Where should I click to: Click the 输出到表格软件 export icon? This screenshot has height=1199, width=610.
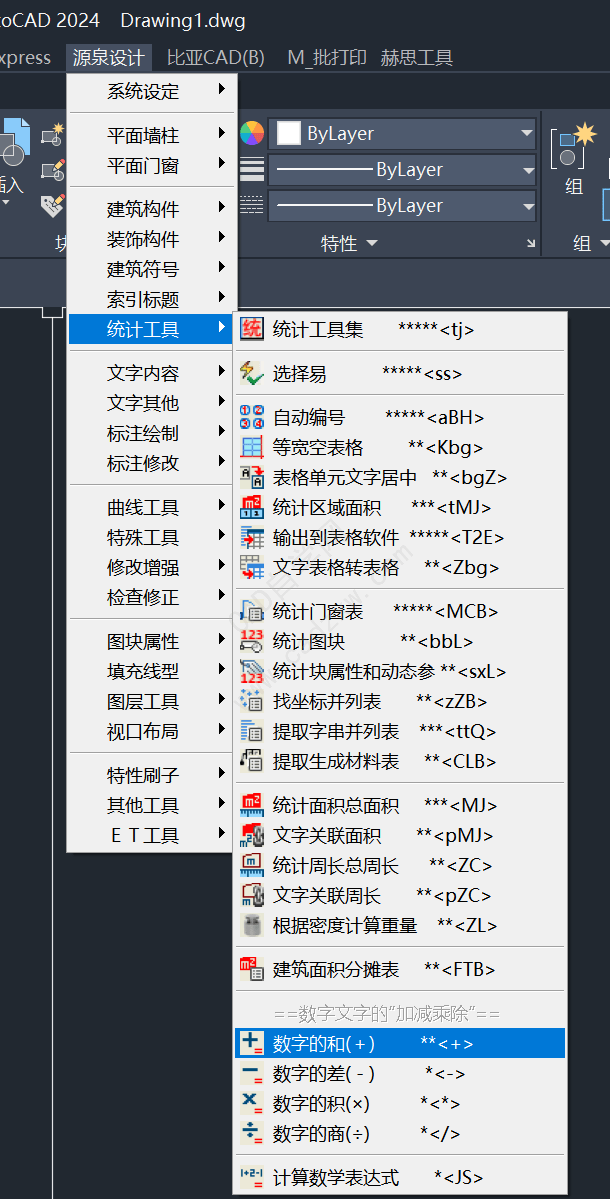click(x=252, y=538)
